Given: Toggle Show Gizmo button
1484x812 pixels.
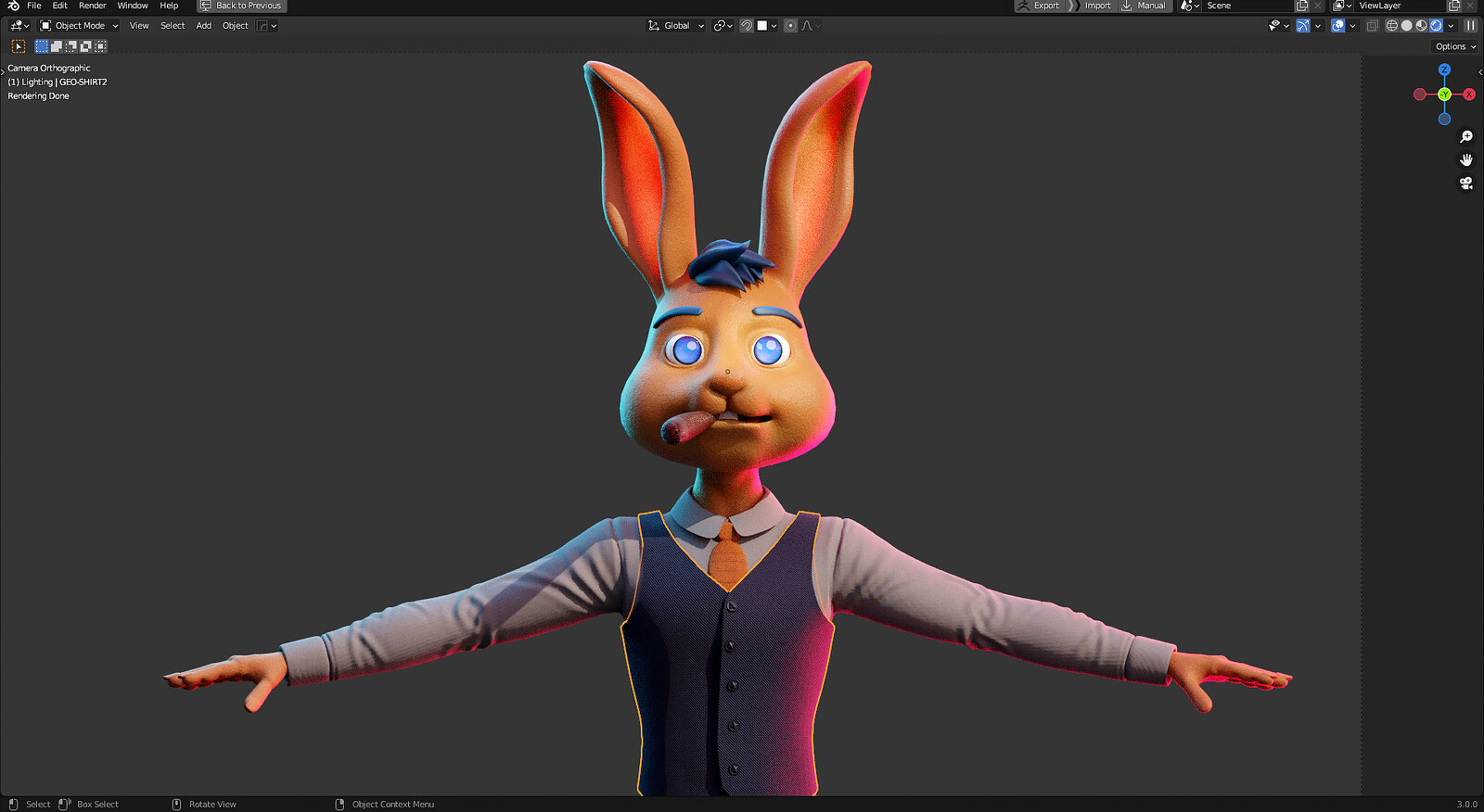Looking at the screenshot, I should pyautogui.click(x=1303, y=26).
